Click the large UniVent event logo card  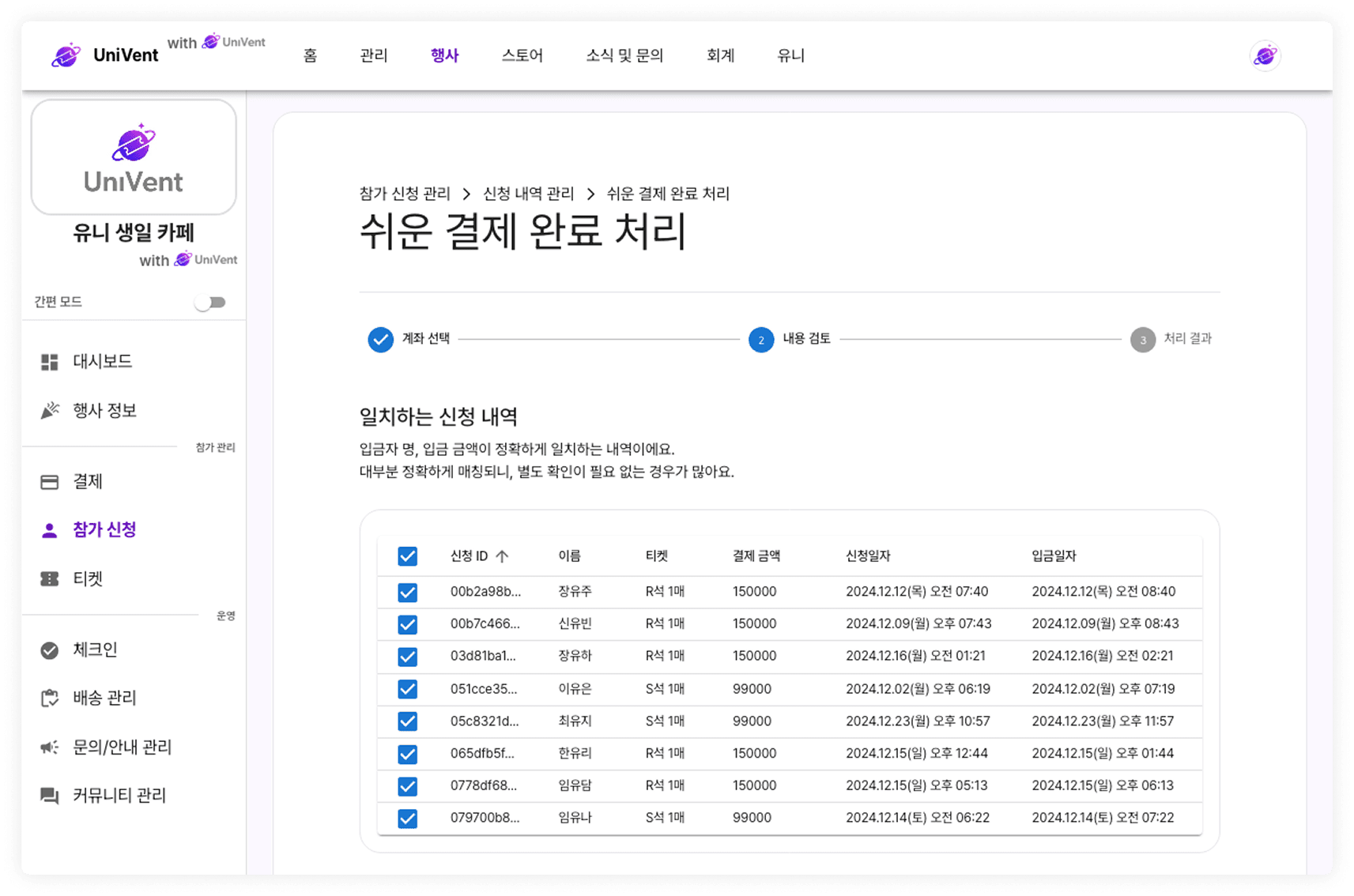point(134,157)
